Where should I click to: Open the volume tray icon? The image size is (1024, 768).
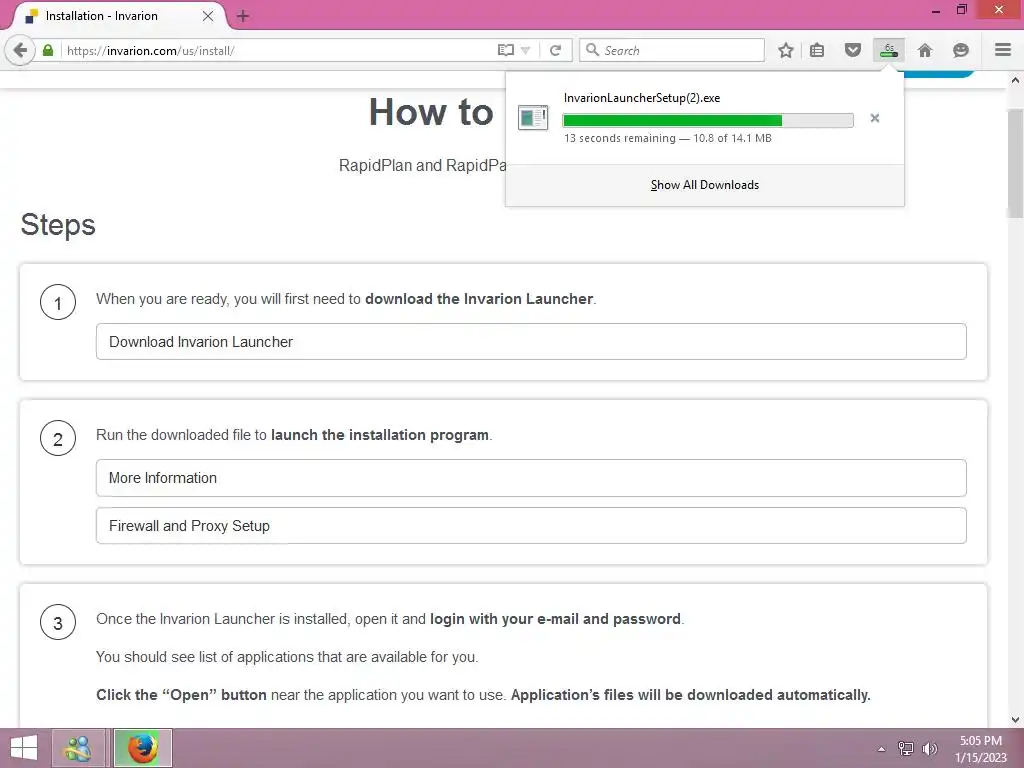pos(929,748)
